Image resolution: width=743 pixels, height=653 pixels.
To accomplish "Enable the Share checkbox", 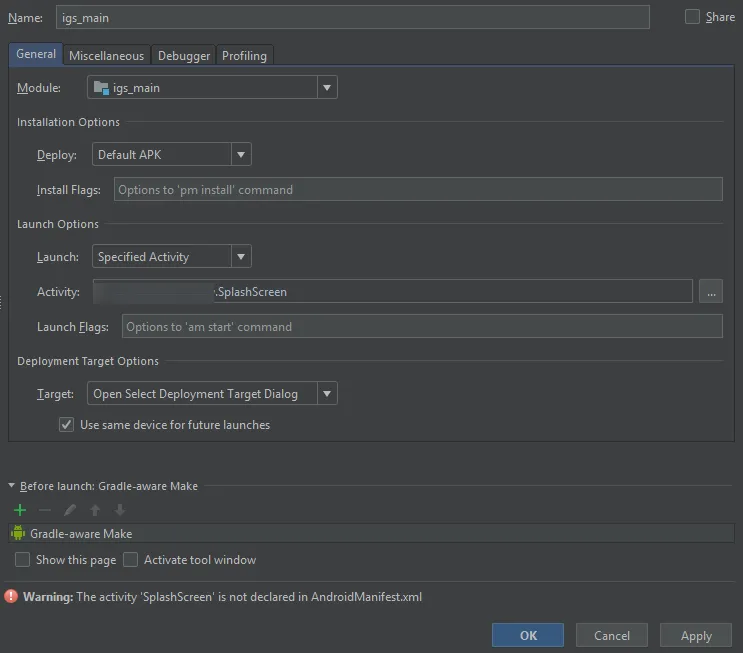I will tap(692, 17).
